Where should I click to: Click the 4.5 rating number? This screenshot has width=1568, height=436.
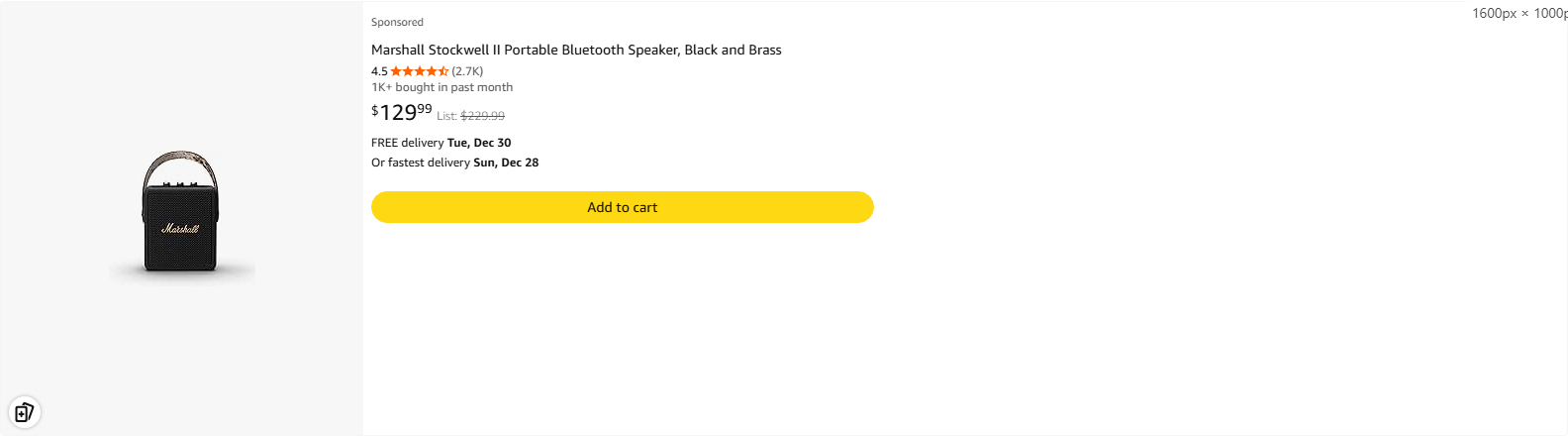(x=379, y=71)
